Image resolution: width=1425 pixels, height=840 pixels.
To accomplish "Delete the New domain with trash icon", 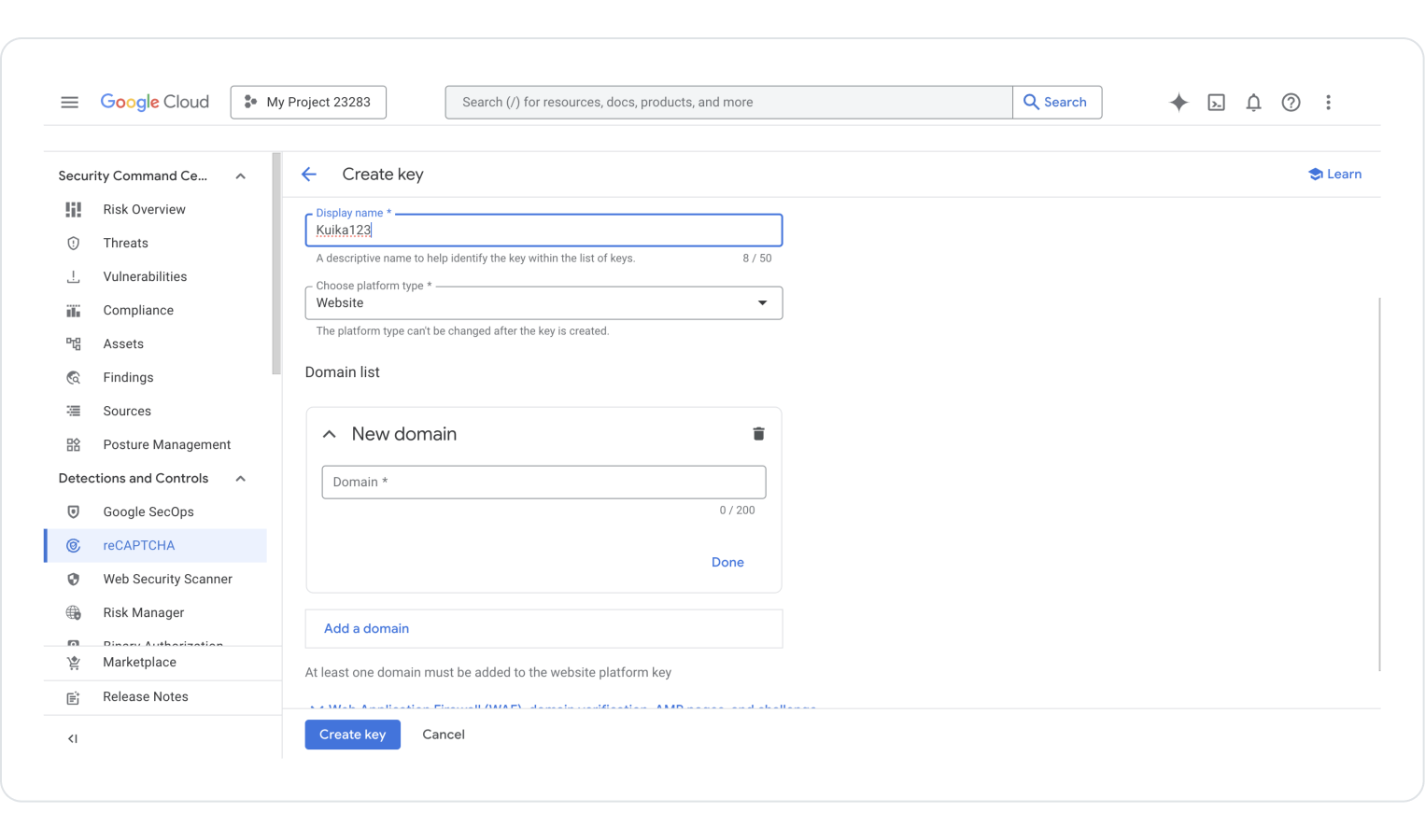I will click(758, 434).
